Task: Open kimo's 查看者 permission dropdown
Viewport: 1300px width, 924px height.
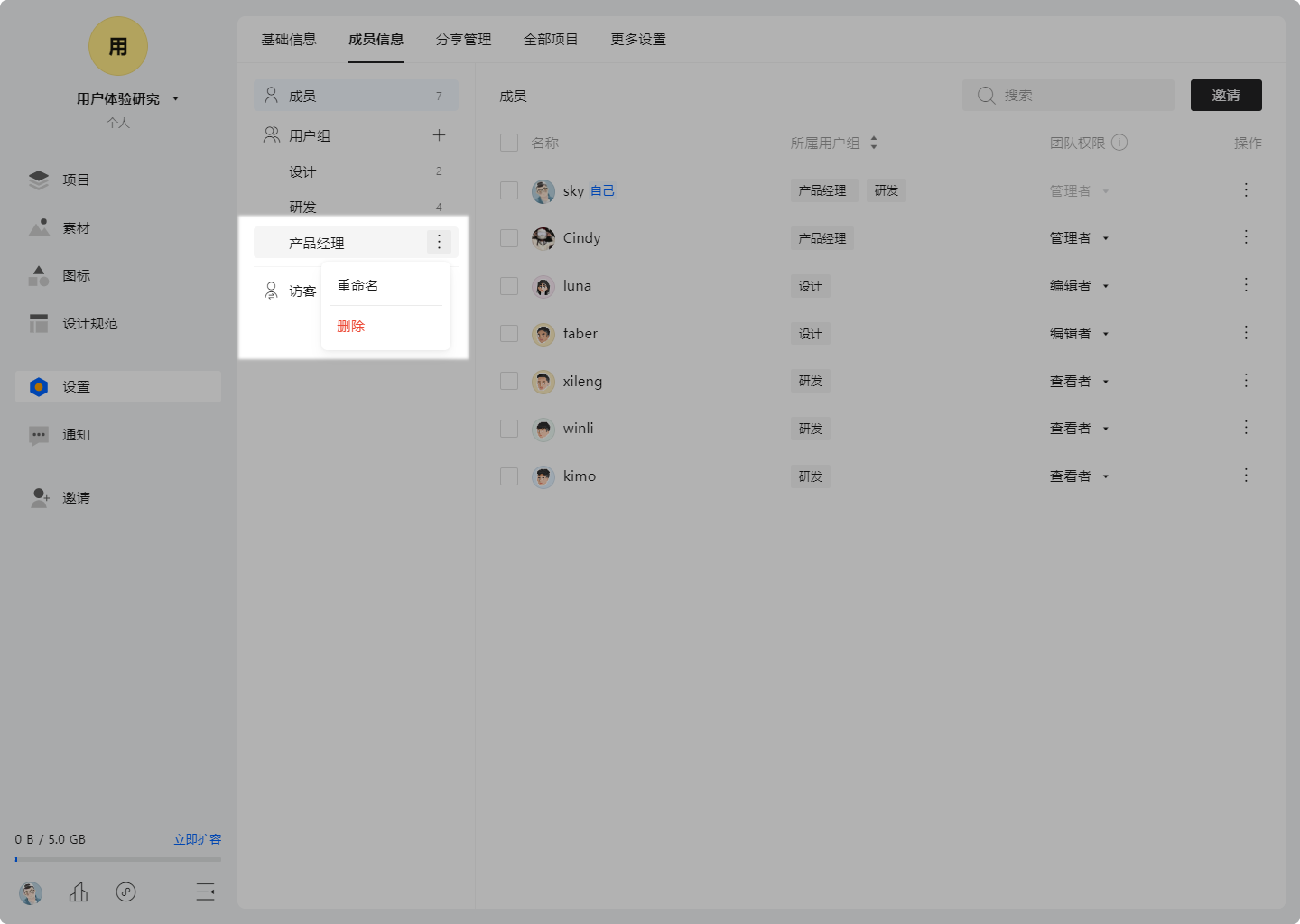Action: pyautogui.click(x=1079, y=476)
